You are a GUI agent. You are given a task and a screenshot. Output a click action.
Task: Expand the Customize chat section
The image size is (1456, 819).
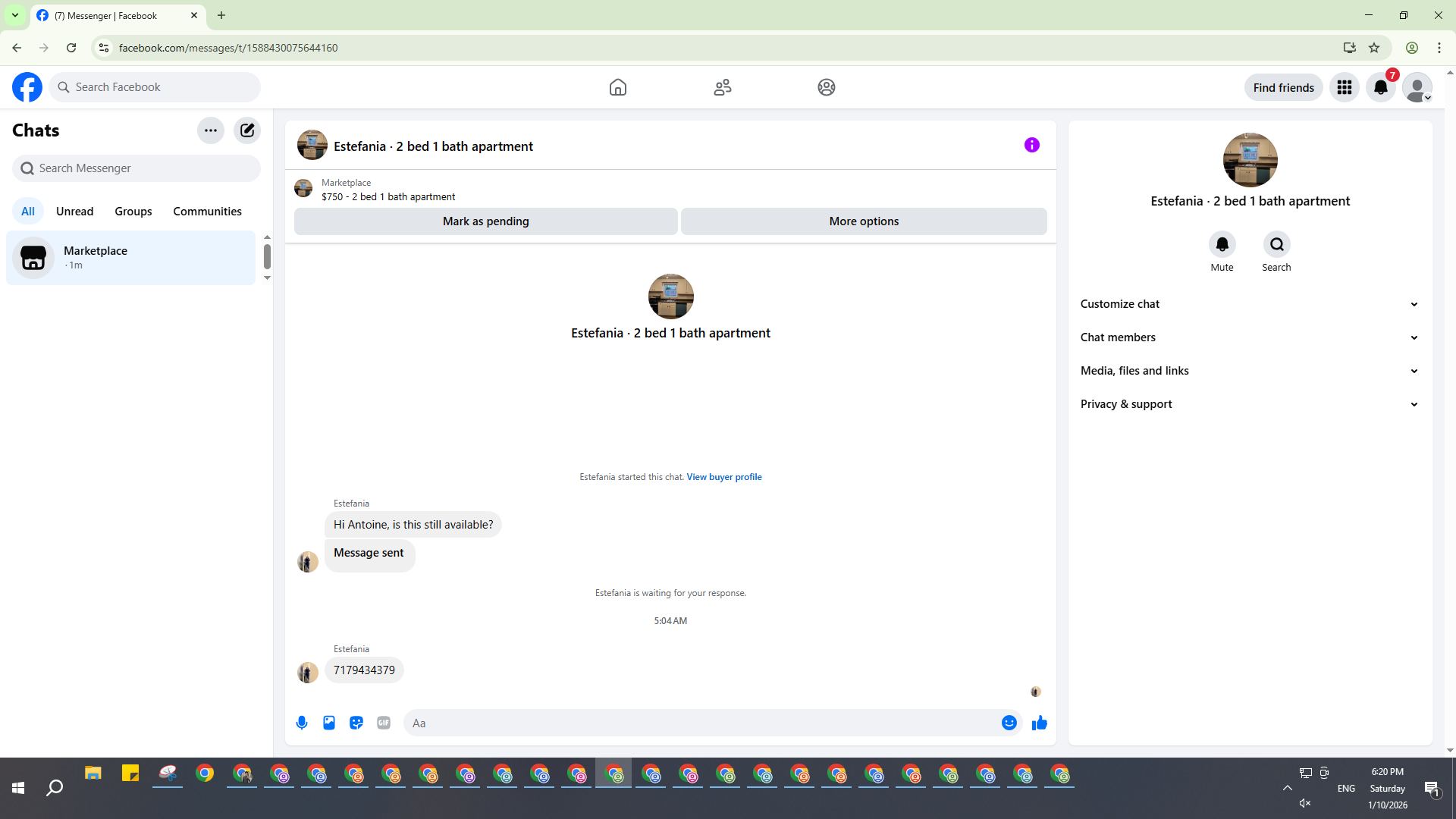coord(1249,304)
